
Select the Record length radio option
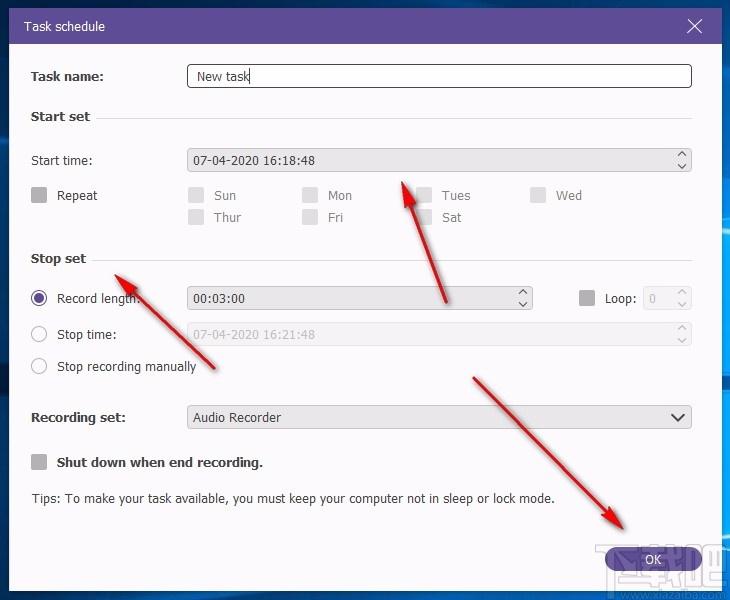click(x=39, y=298)
